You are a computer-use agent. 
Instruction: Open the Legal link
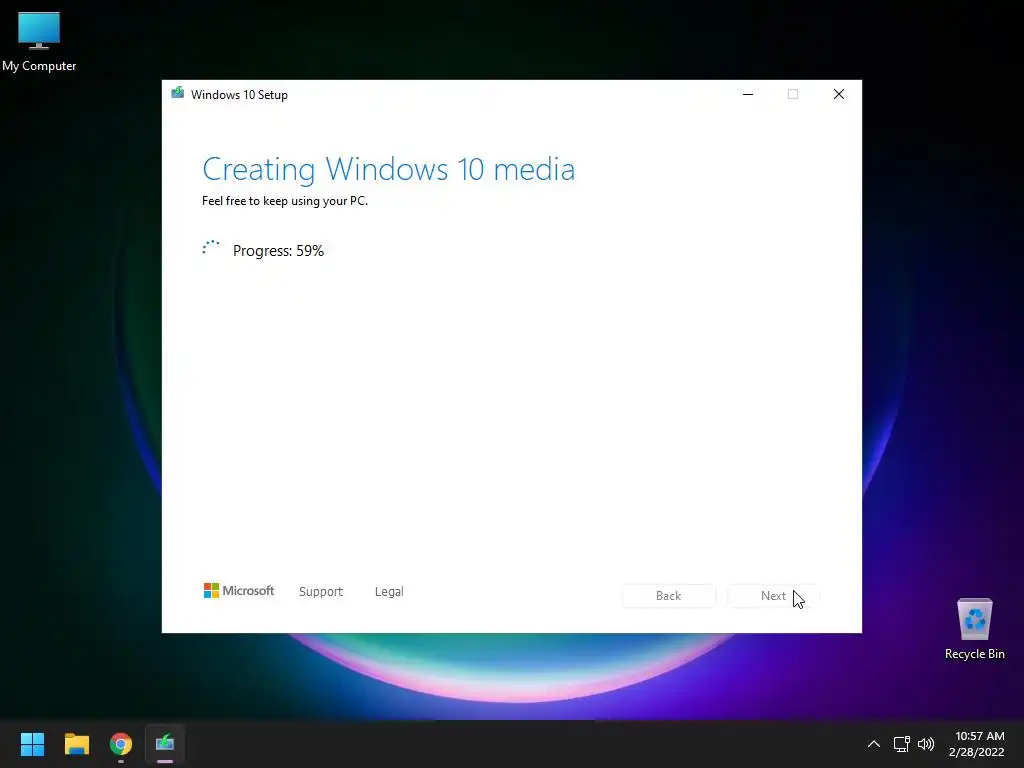pos(389,592)
